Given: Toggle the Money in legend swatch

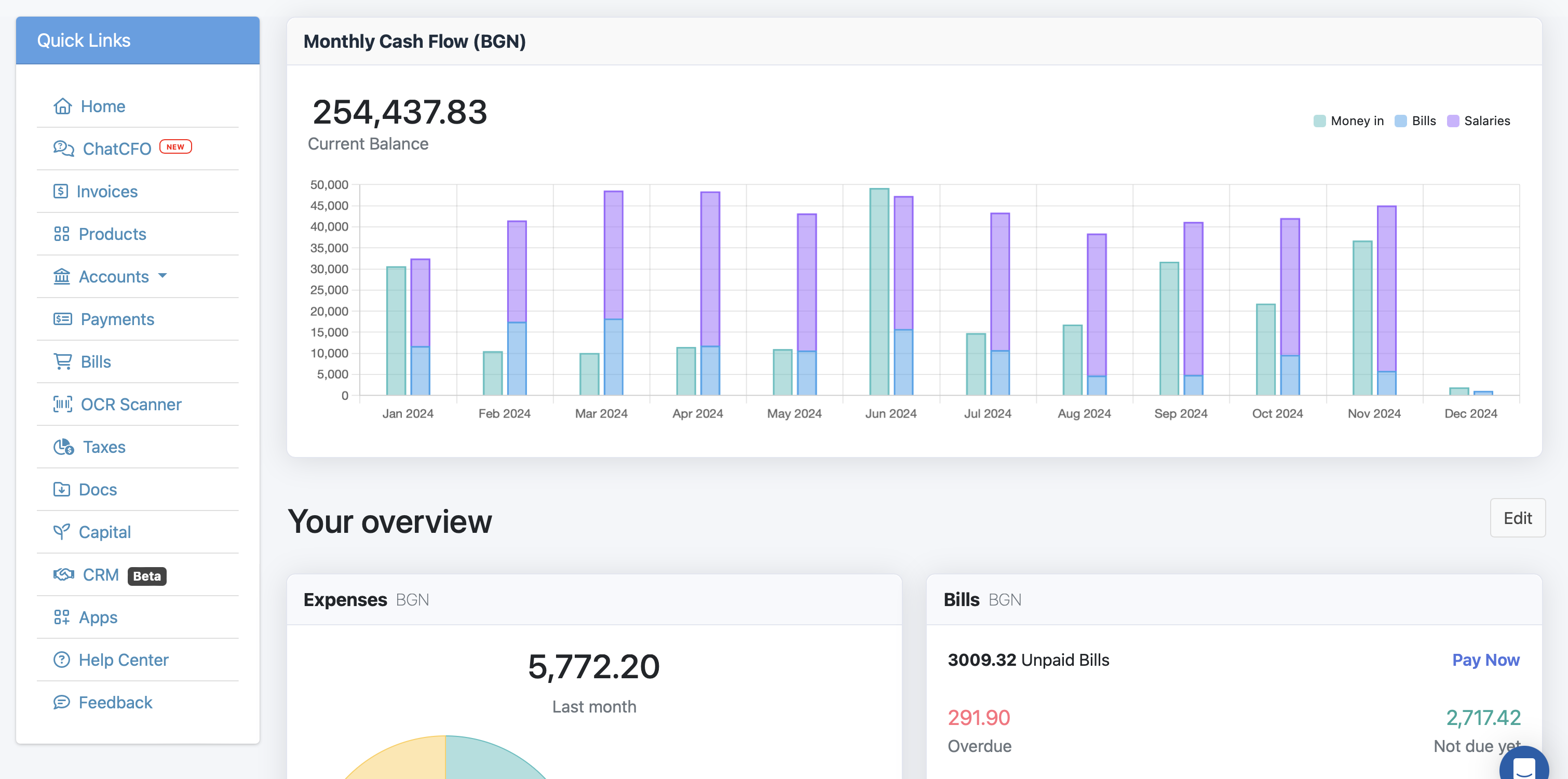Looking at the screenshot, I should click(1319, 120).
